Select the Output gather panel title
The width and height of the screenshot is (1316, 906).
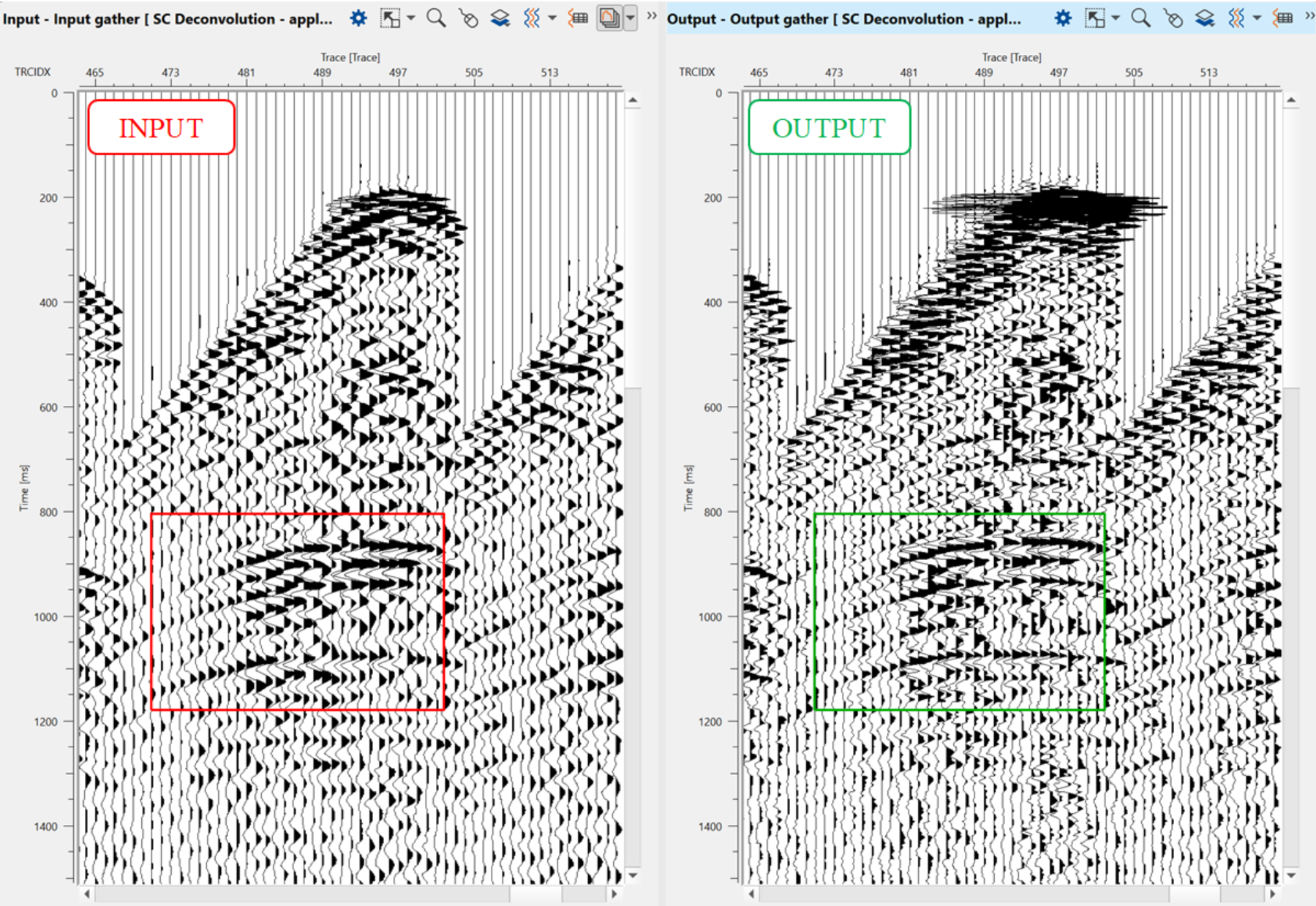844,19
